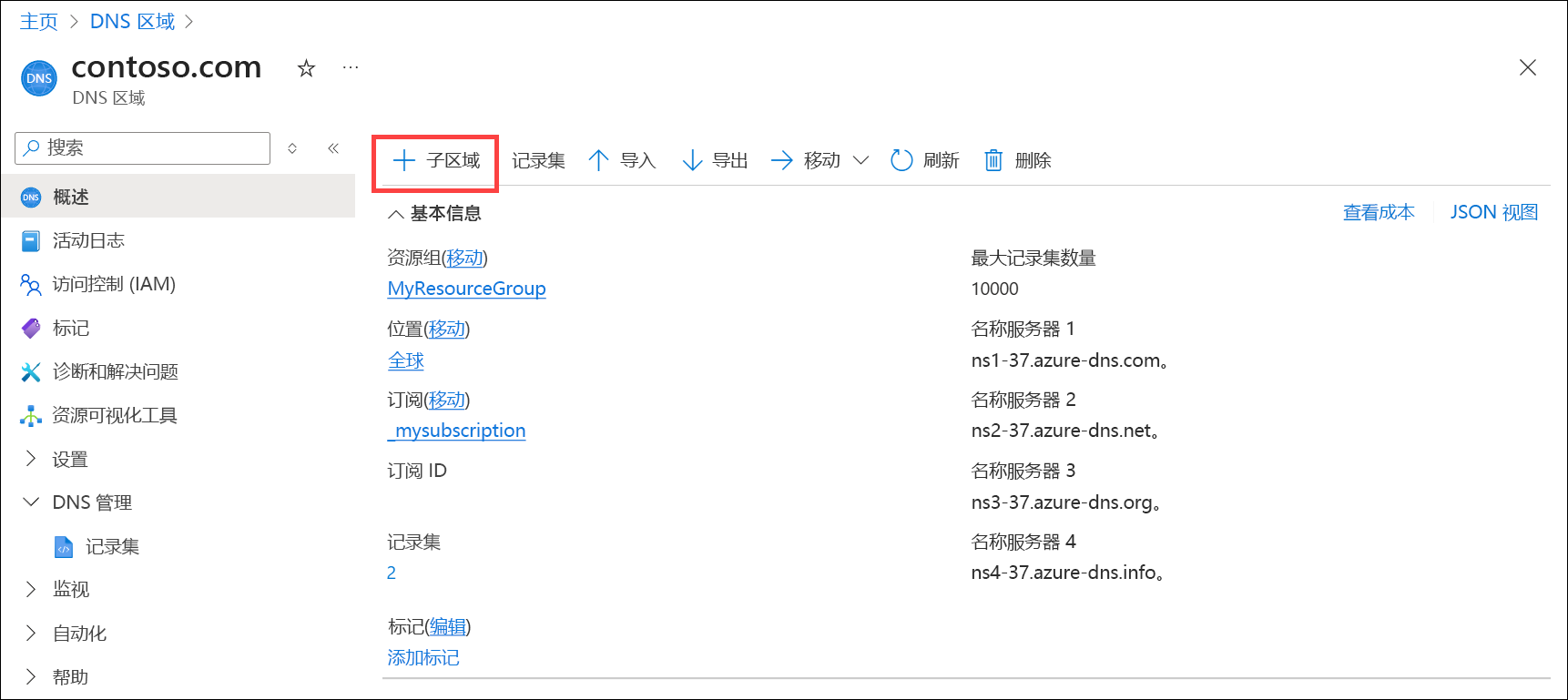Open the more options ellipsis menu

coord(351,67)
